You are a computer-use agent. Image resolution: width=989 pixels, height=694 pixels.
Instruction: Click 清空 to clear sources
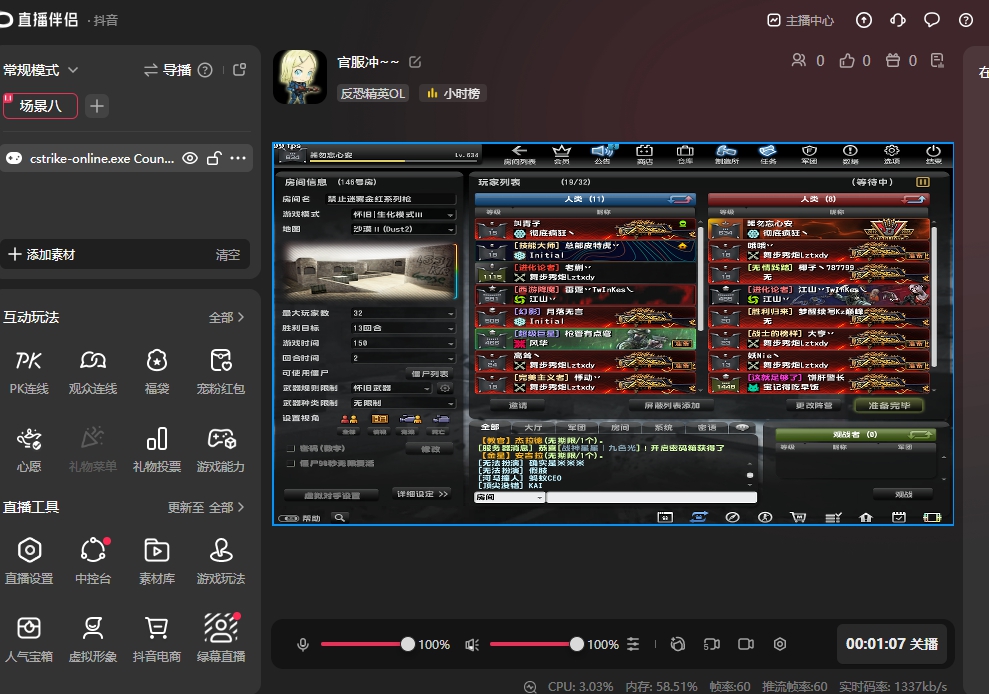pos(228,255)
